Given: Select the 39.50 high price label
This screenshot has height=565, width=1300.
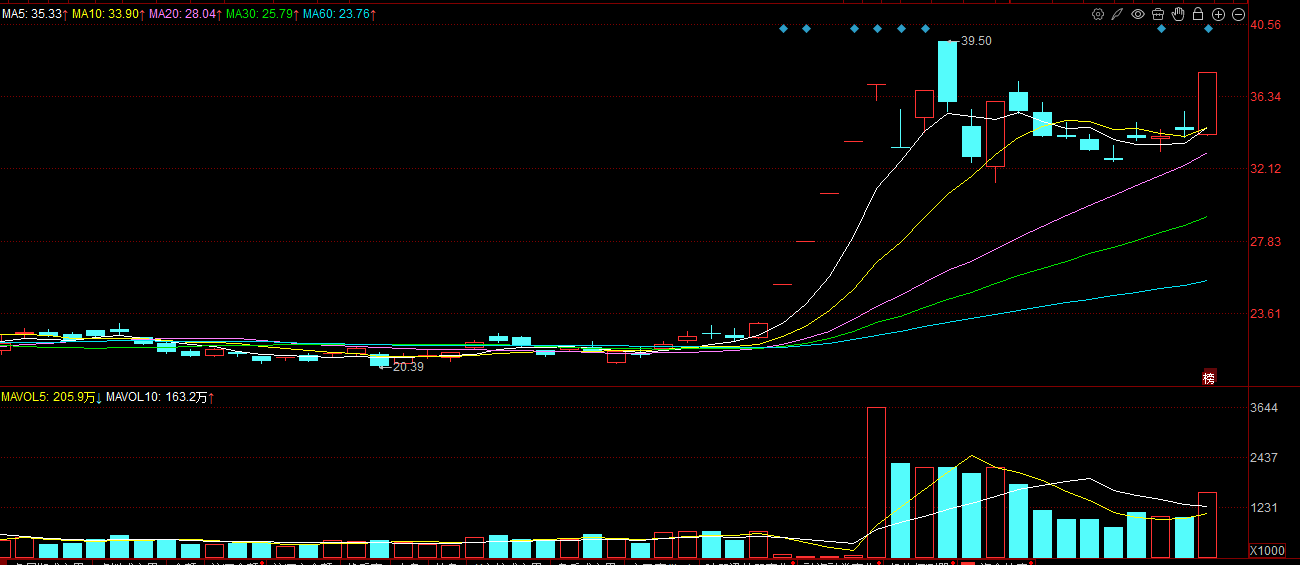Looking at the screenshot, I should pos(976,41).
